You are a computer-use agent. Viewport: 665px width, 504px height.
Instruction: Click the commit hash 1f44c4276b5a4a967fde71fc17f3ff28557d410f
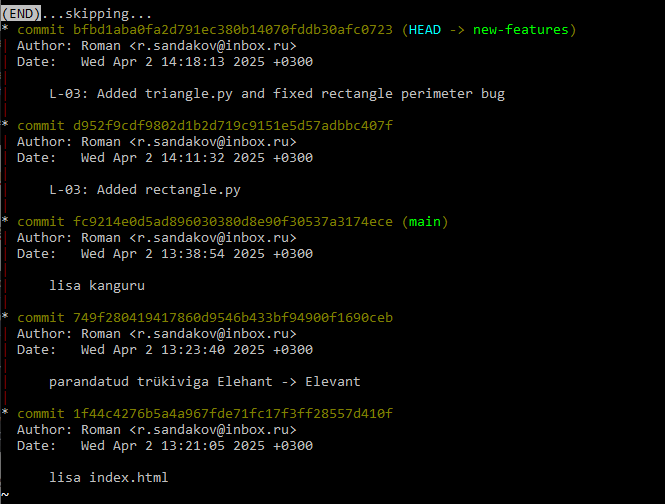coord(233,414)
